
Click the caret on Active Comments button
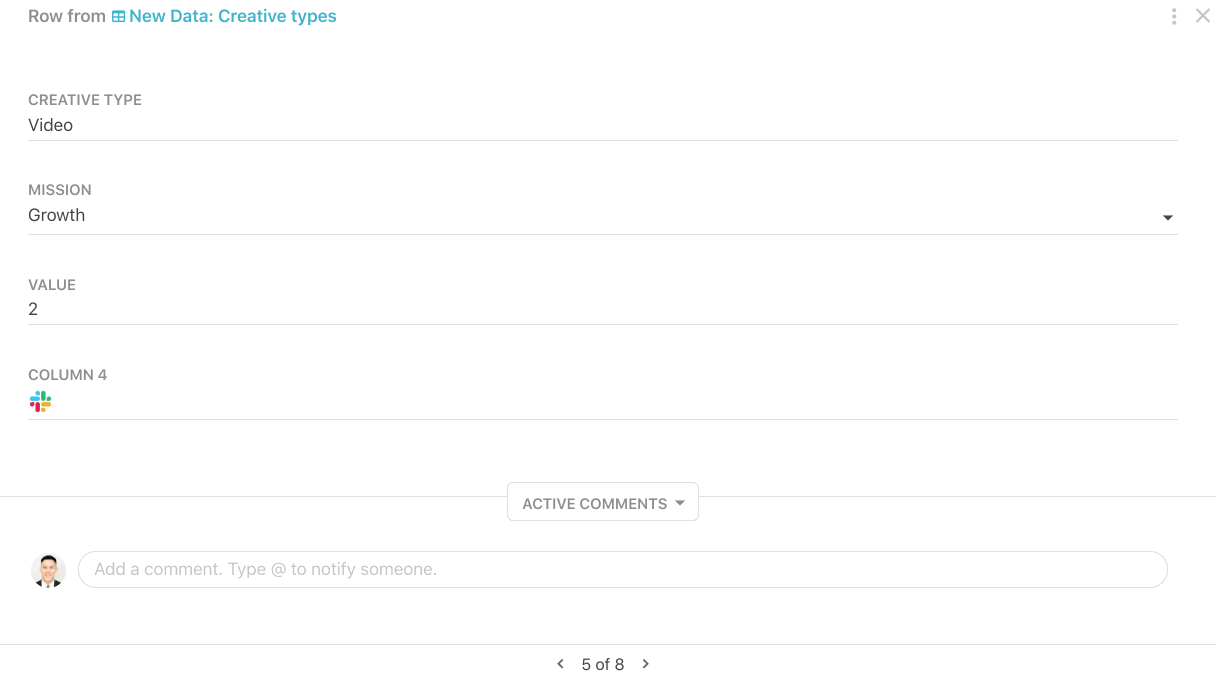[x=680, y=503]
